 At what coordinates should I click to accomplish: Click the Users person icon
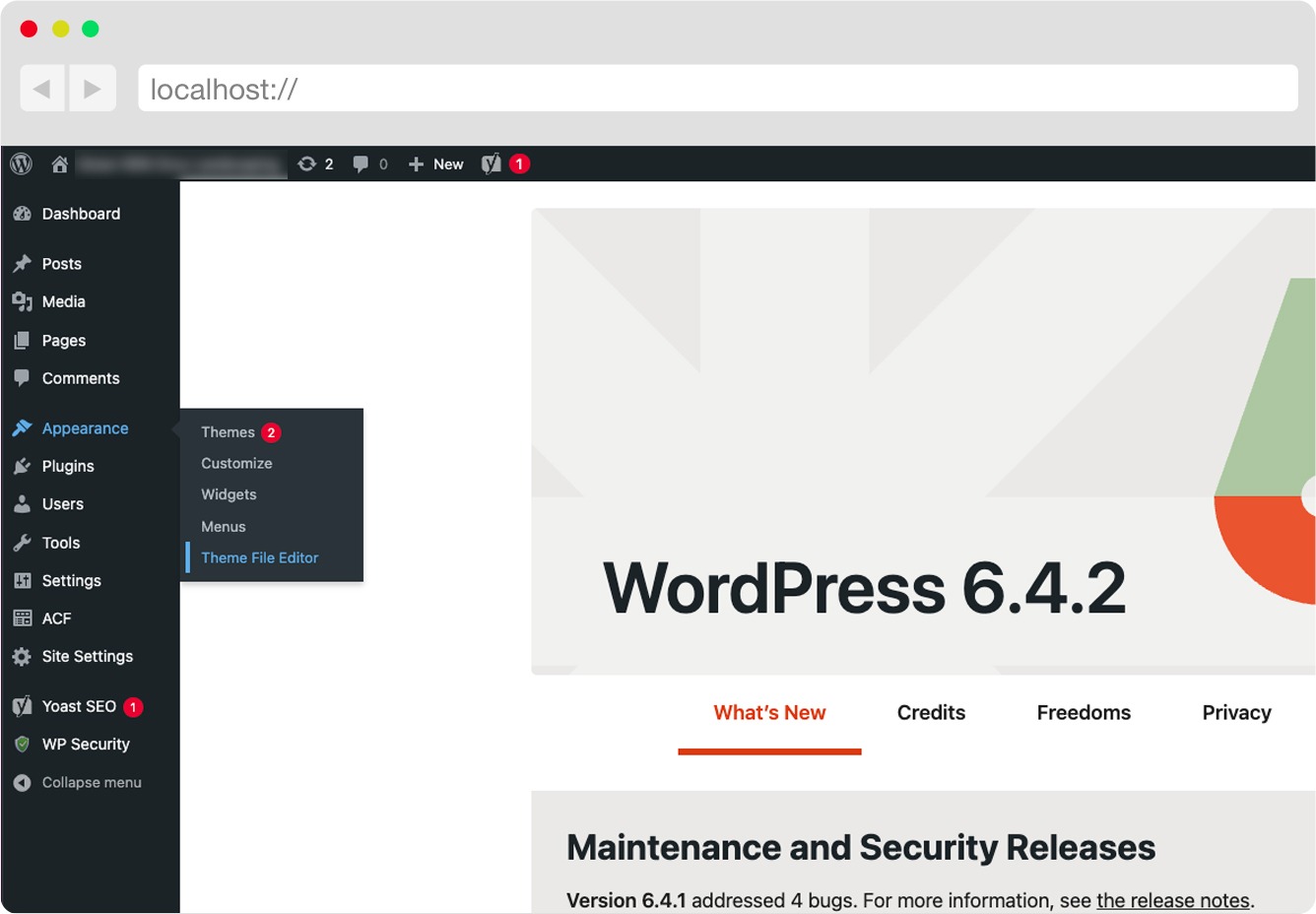point(22,504)
